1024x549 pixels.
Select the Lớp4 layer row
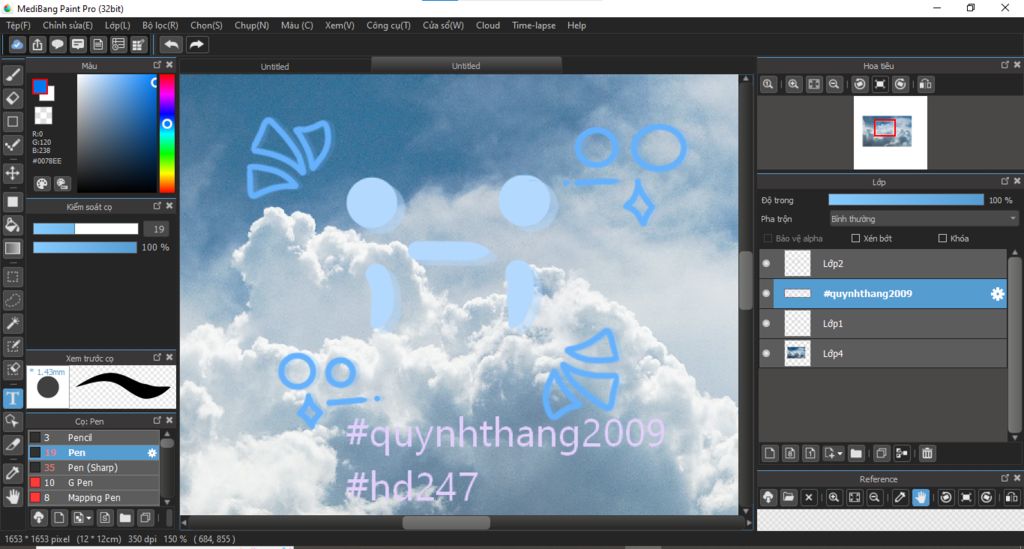tap(883, 353)
